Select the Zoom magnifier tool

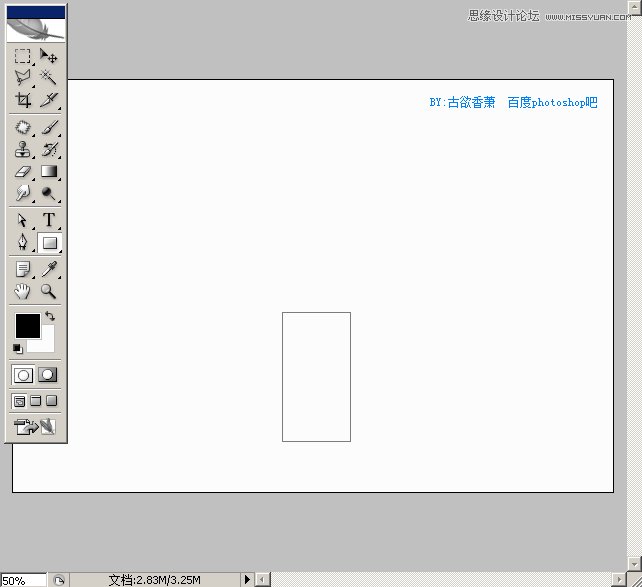pyautogui.click(x=49, y=291)
